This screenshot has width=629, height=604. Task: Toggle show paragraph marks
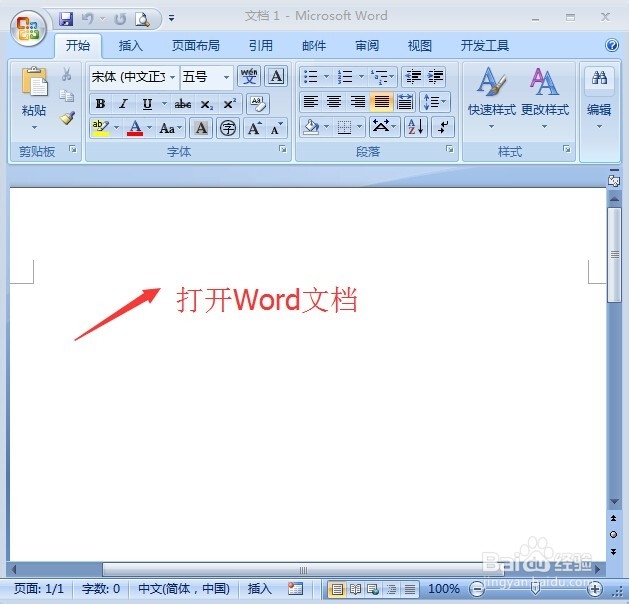tap(442, 127)
